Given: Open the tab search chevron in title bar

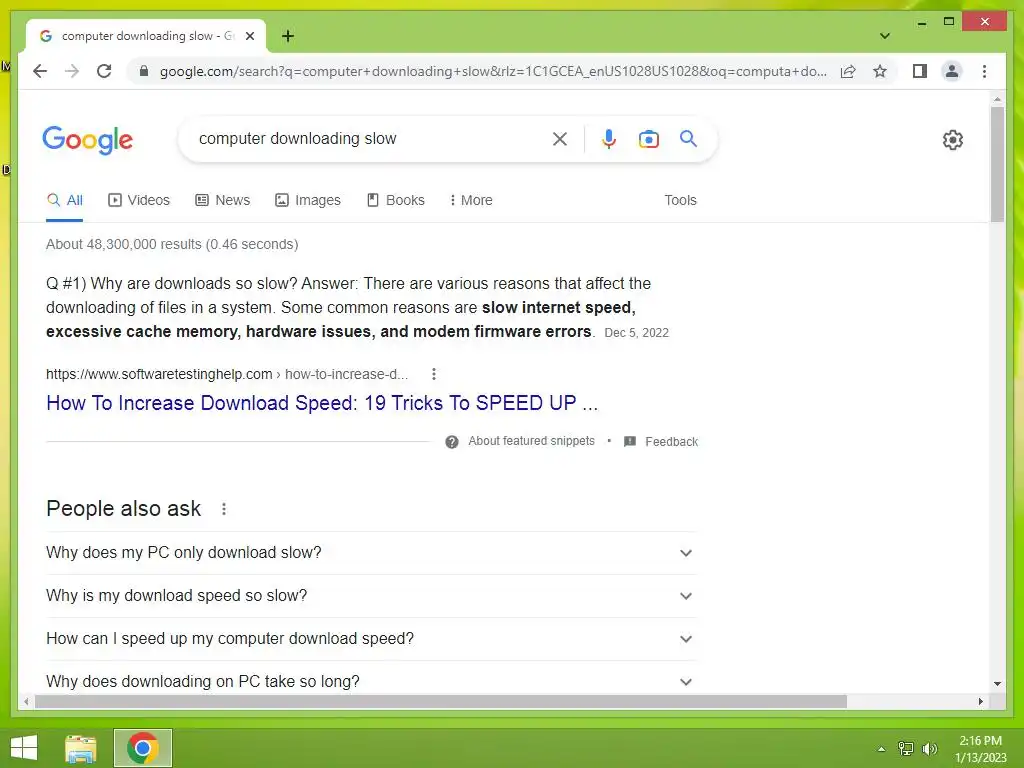Looking at the screenshot, I should [884, 36].
